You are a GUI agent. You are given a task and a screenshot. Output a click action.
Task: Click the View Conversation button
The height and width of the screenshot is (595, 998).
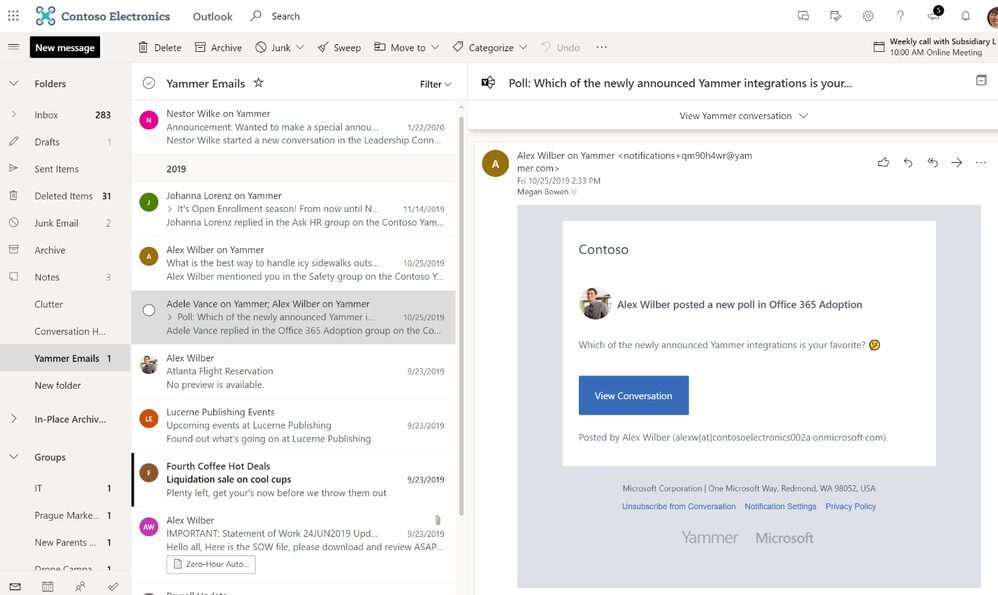point(633,395)
